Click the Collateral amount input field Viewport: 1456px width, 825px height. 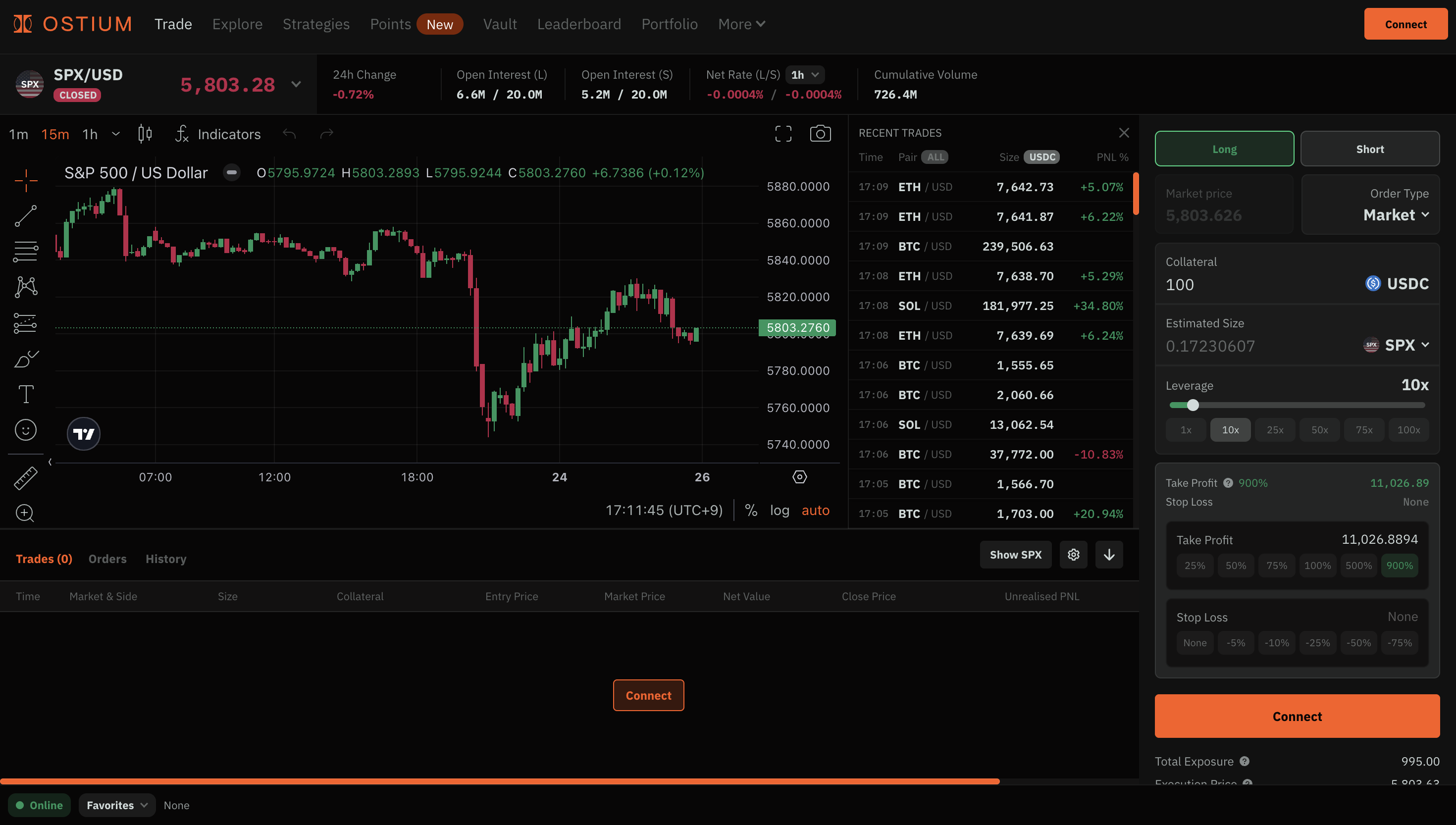1260,285
